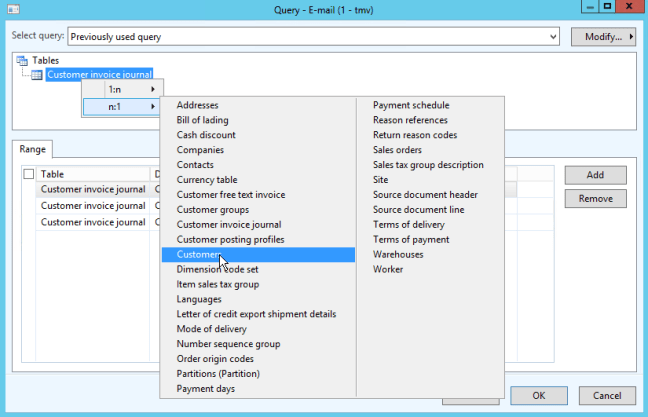Select first Customer invoice journal range row
The image size is (648, 417).
pyautogui.click(x=93, y=189)
